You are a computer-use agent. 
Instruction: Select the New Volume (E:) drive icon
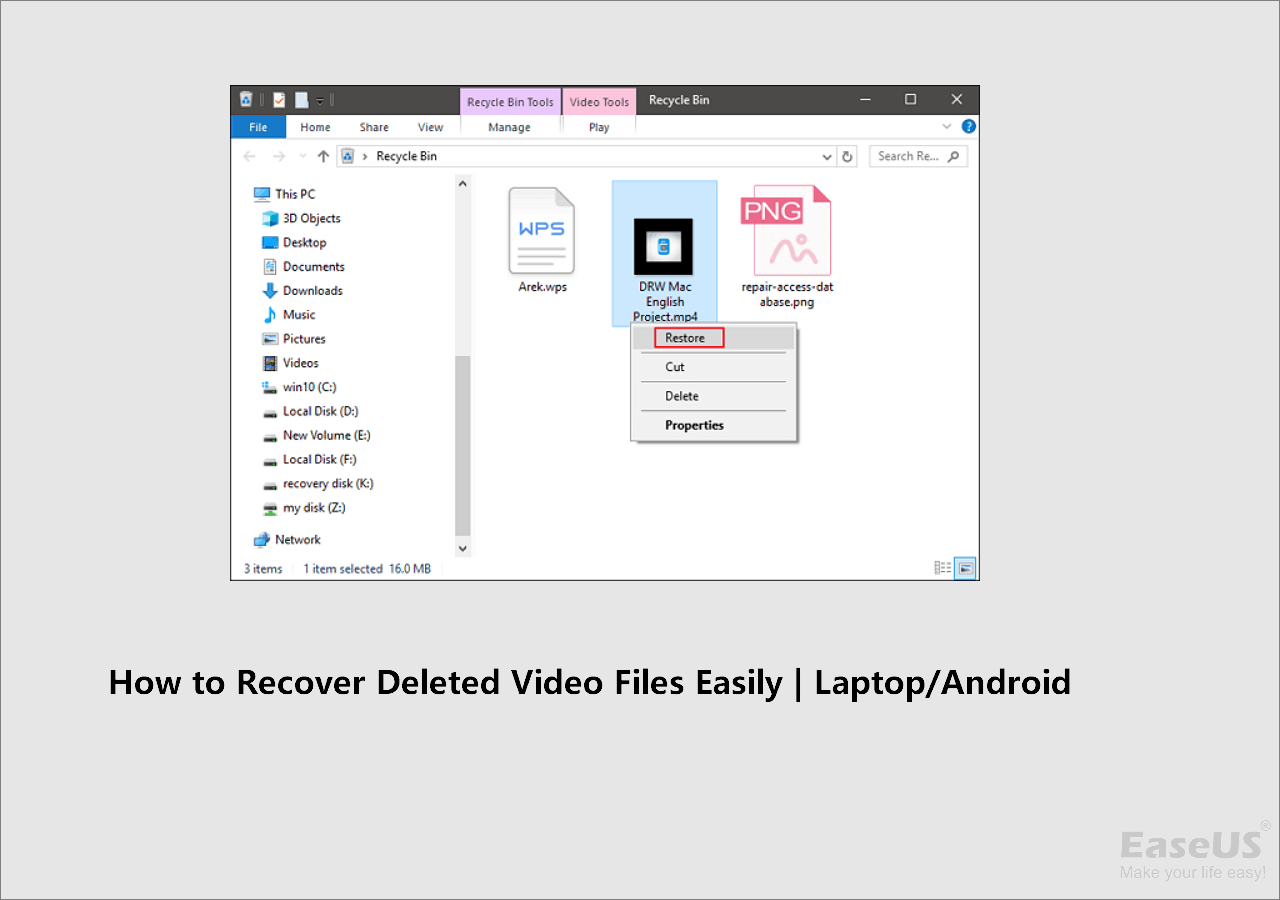(270, 436)
